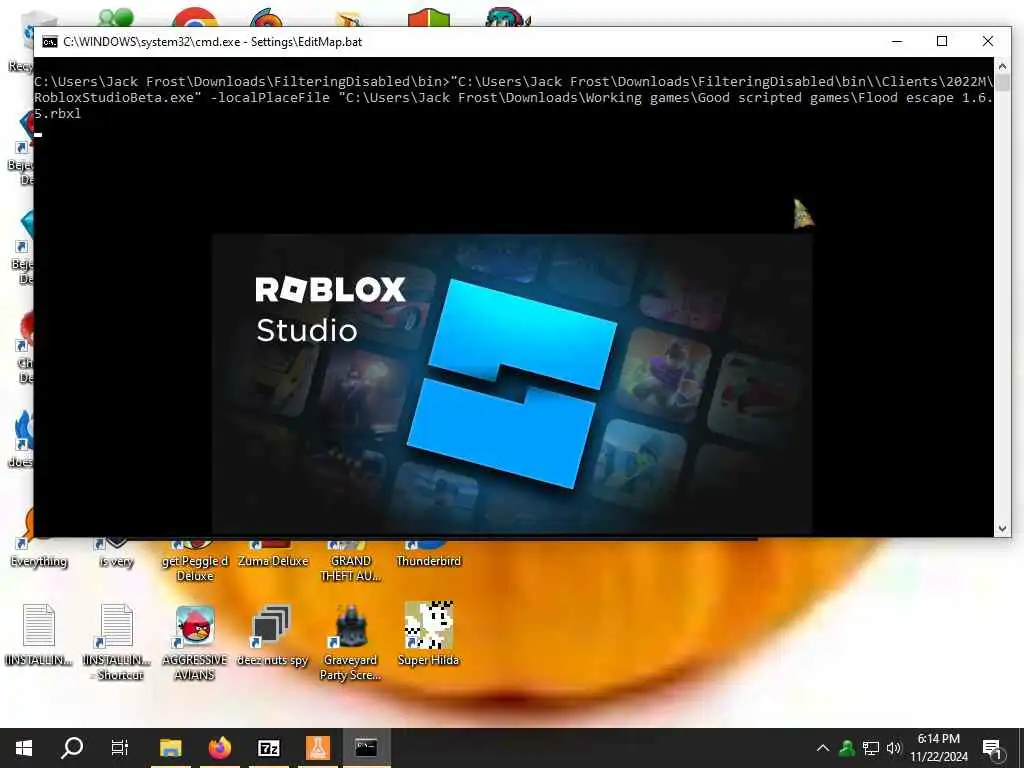Image resolution: width=1024 pixels, height=768 pixels.
Task: Open the 6:14 PM clock flyout
Action: pyautogui.click(x=938, y=739)
